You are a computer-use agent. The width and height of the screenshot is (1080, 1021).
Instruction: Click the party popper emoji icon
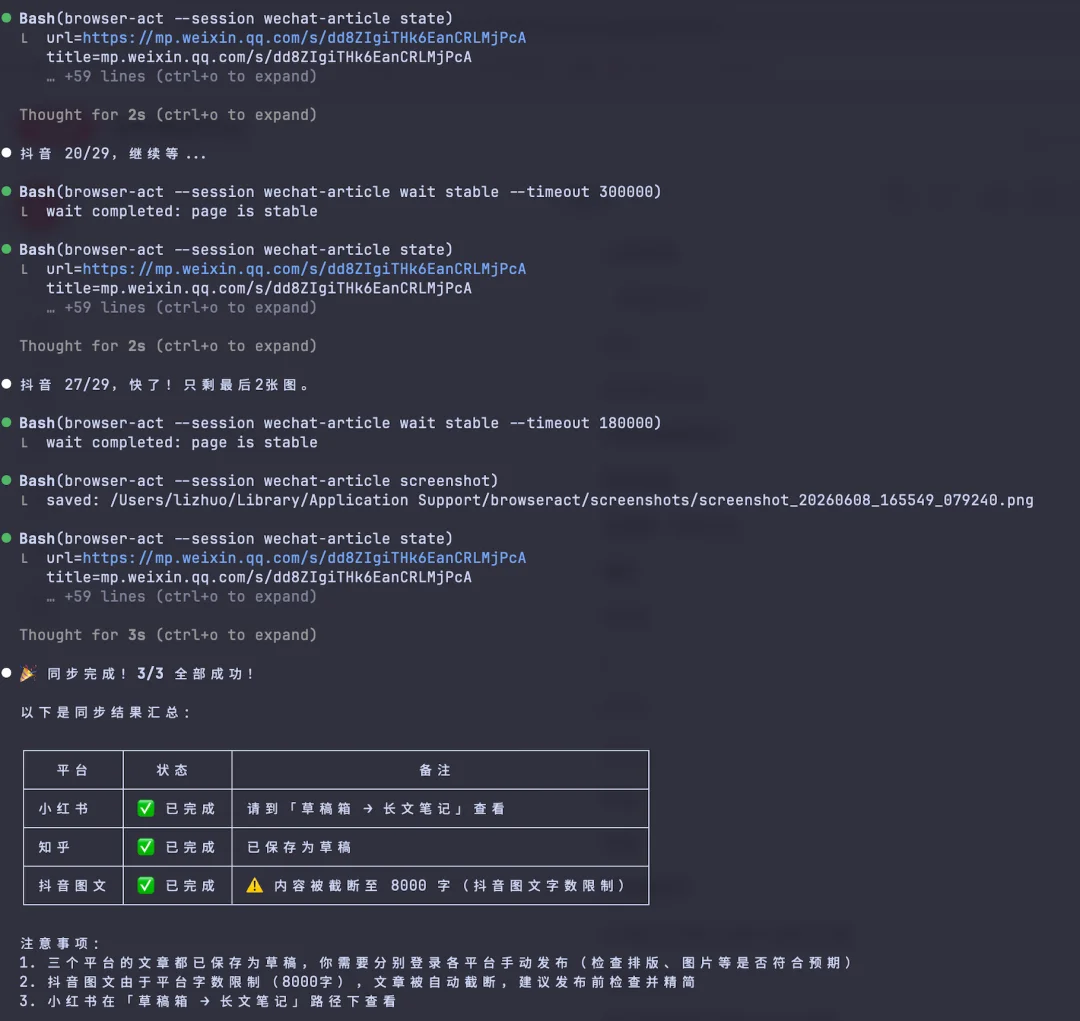click(28, 673)
